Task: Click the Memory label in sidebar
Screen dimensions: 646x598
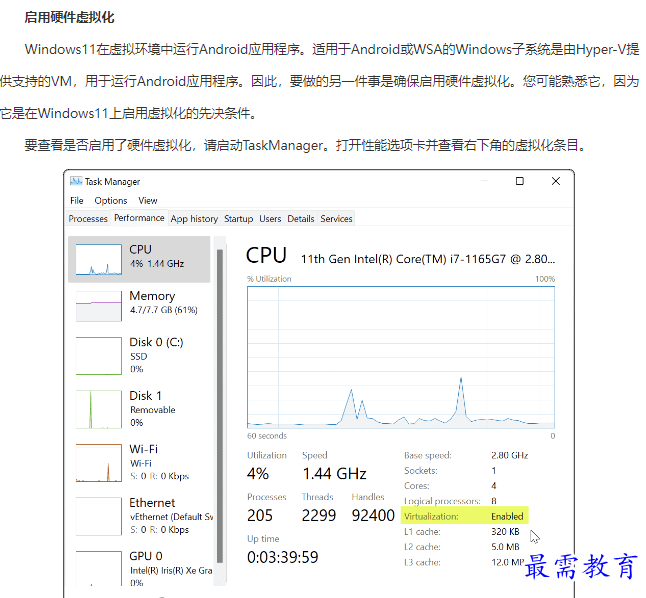Action: click(x=152, y=296)
